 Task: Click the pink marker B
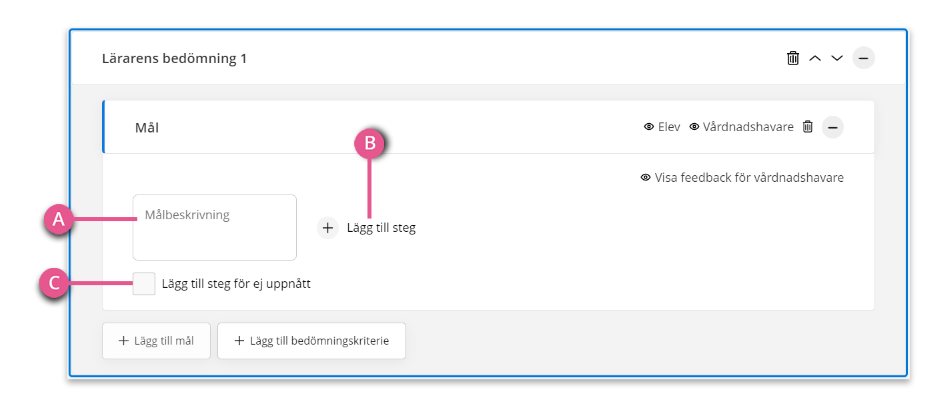[x=369, y=144]
